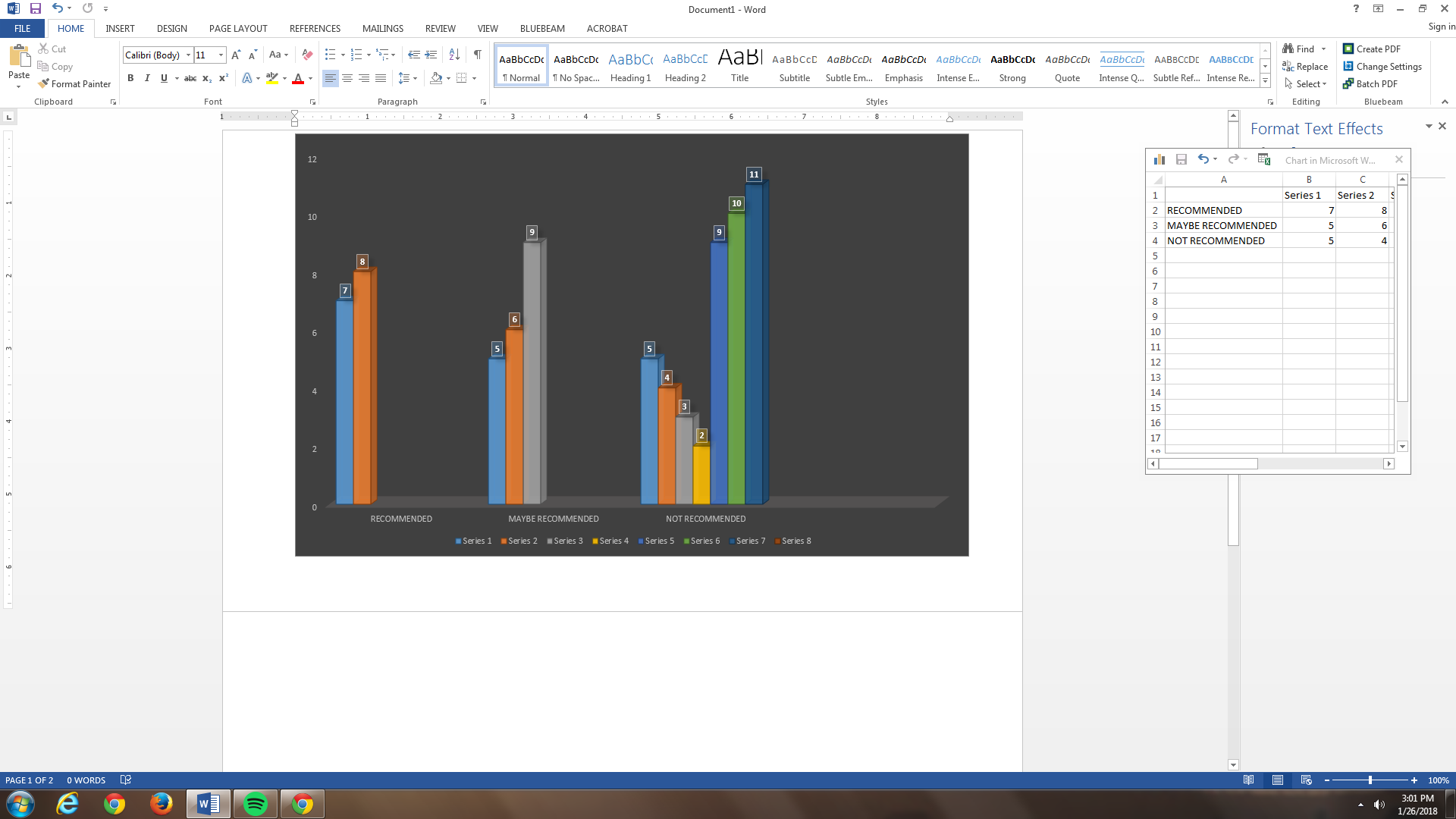Click the Clear Formatting eraser icon
Screen dimensions: 1456x819
(307, 55)
